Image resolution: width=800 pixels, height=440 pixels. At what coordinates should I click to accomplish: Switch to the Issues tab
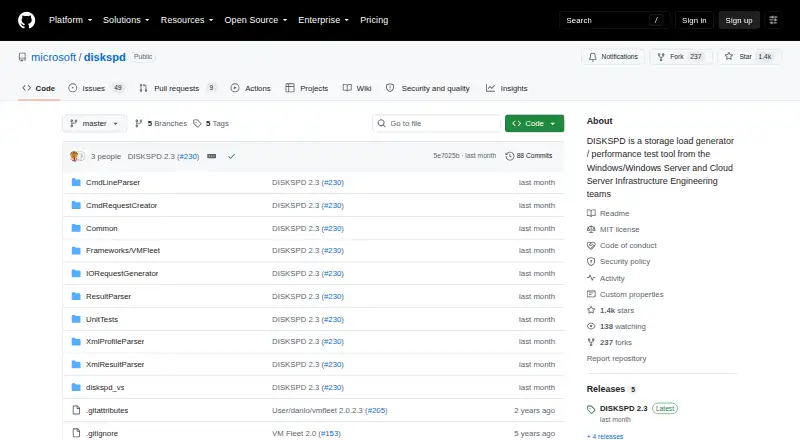click(x=96, y=88)
